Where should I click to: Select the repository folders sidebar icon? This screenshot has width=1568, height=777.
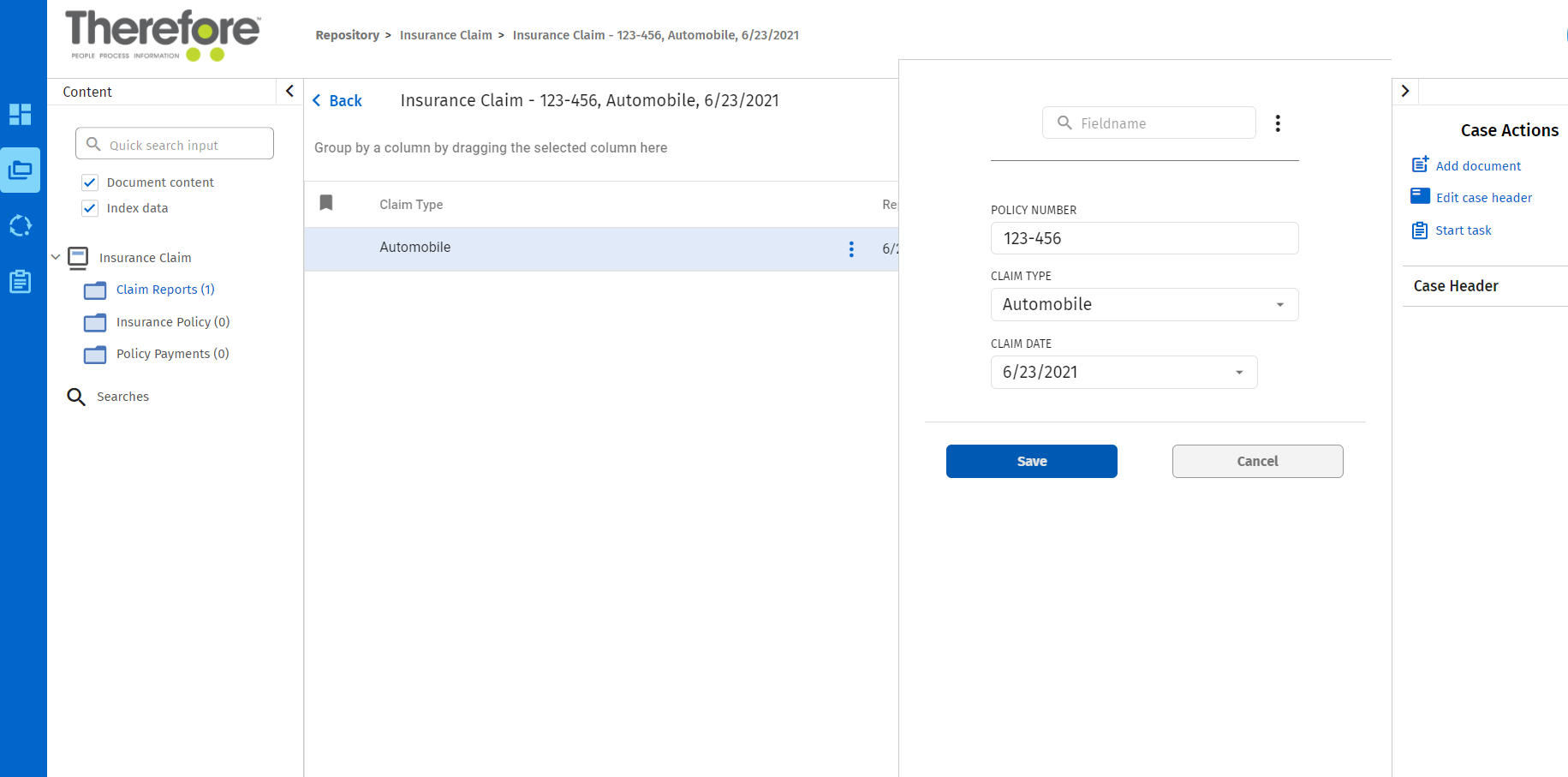click(x=21, y=170)
